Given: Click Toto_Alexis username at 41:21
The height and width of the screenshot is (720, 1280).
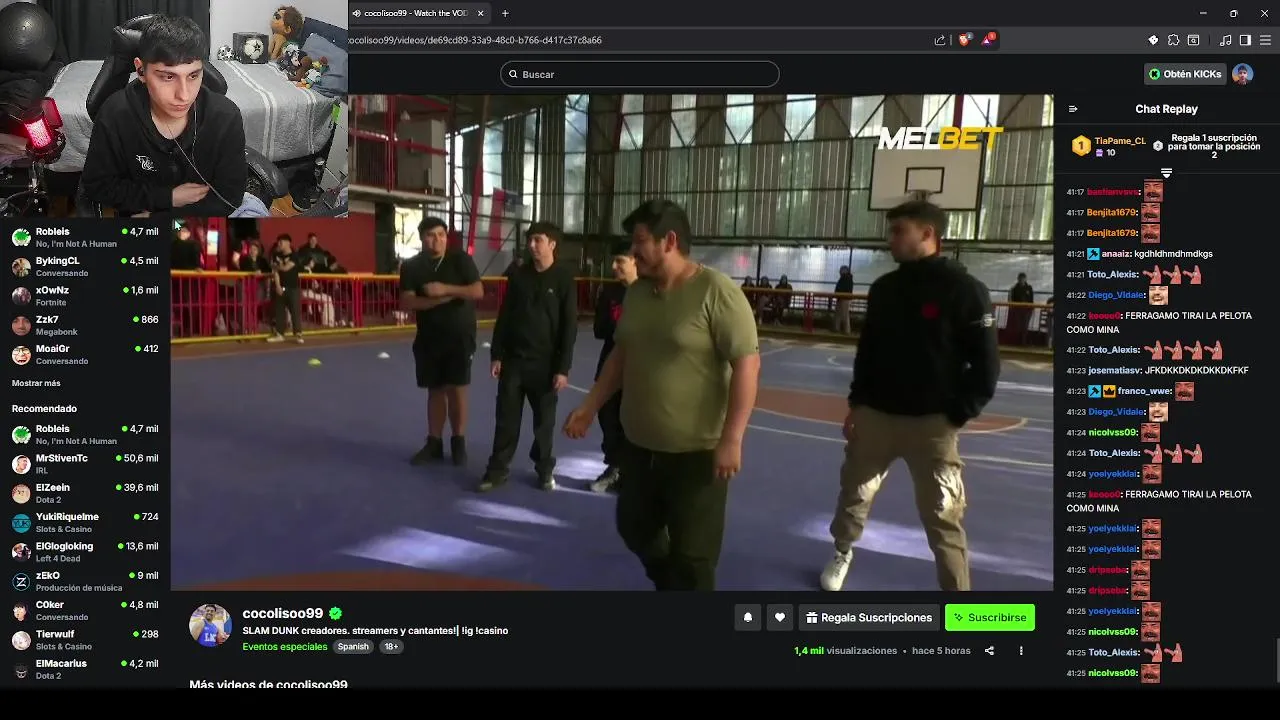Looking at the screenshot, I should [1113, 275].
